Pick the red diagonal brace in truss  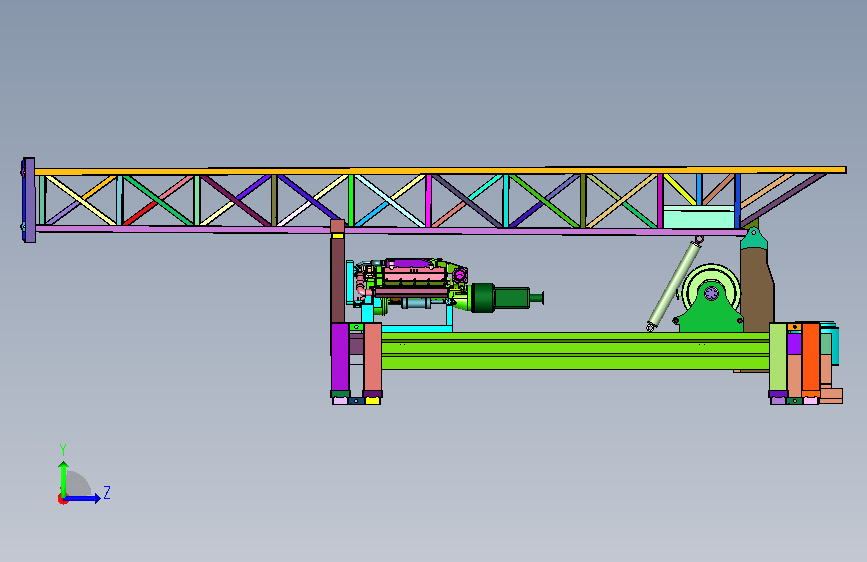(x=140, y=214)
